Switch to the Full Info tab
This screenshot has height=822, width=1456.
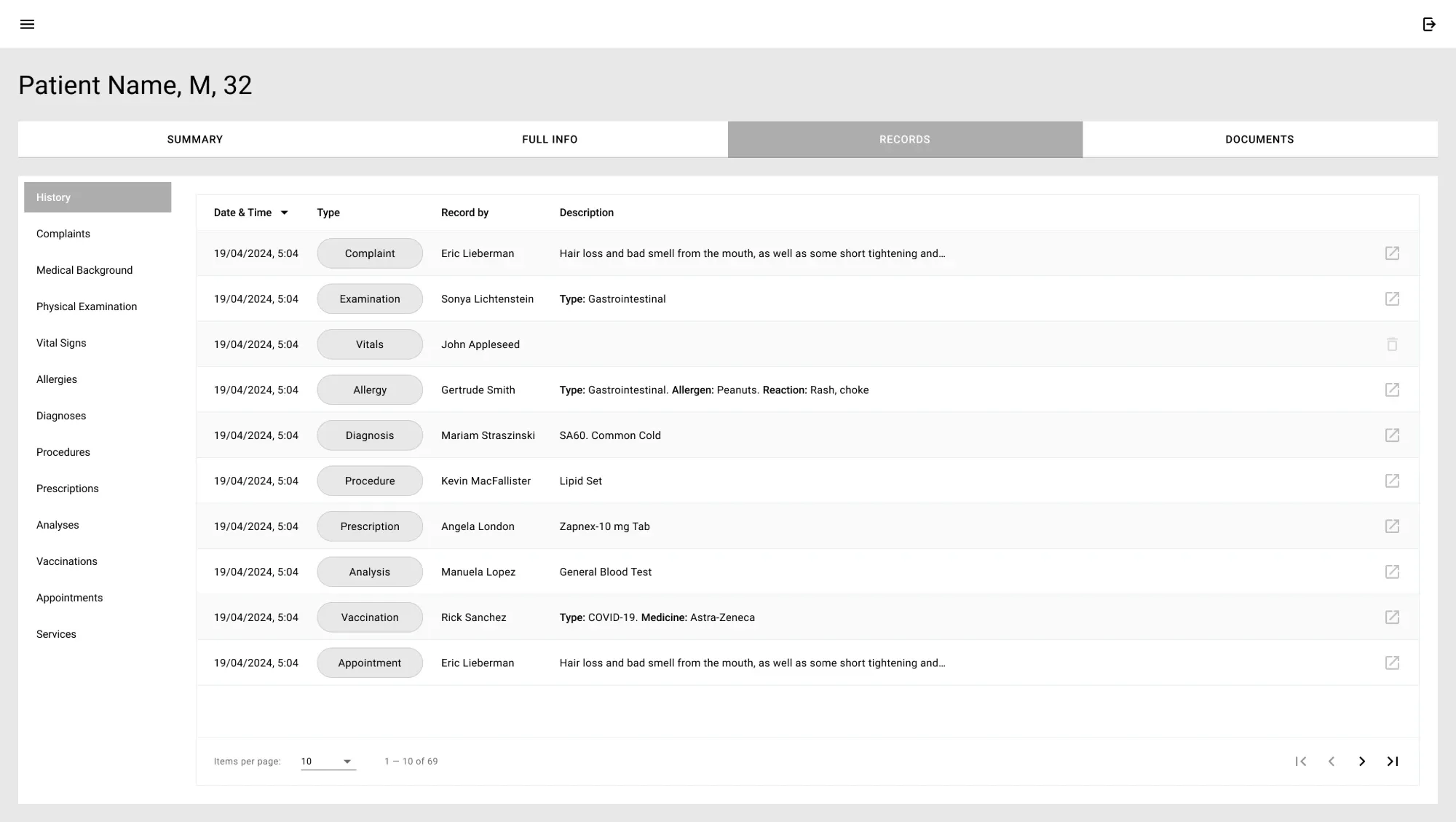tap(550, 139)
